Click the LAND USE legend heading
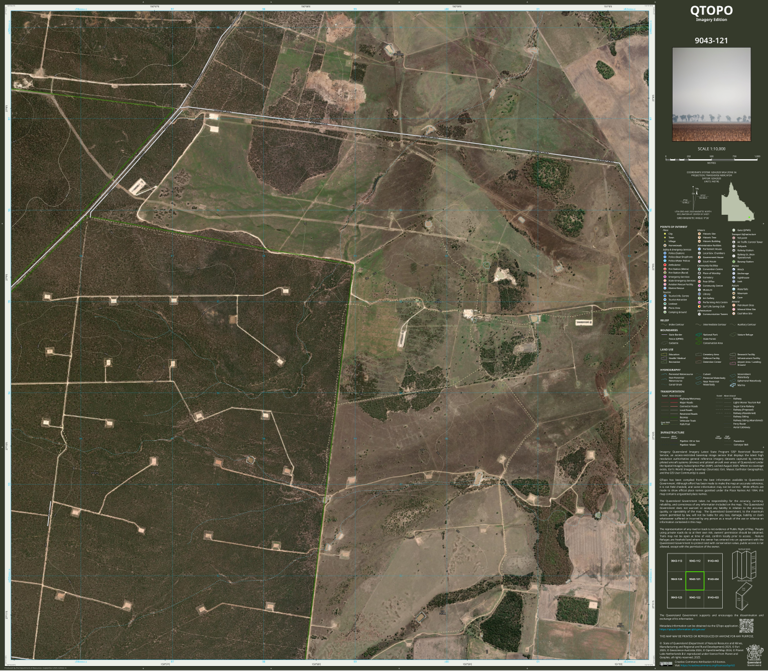 click(667, 350)
